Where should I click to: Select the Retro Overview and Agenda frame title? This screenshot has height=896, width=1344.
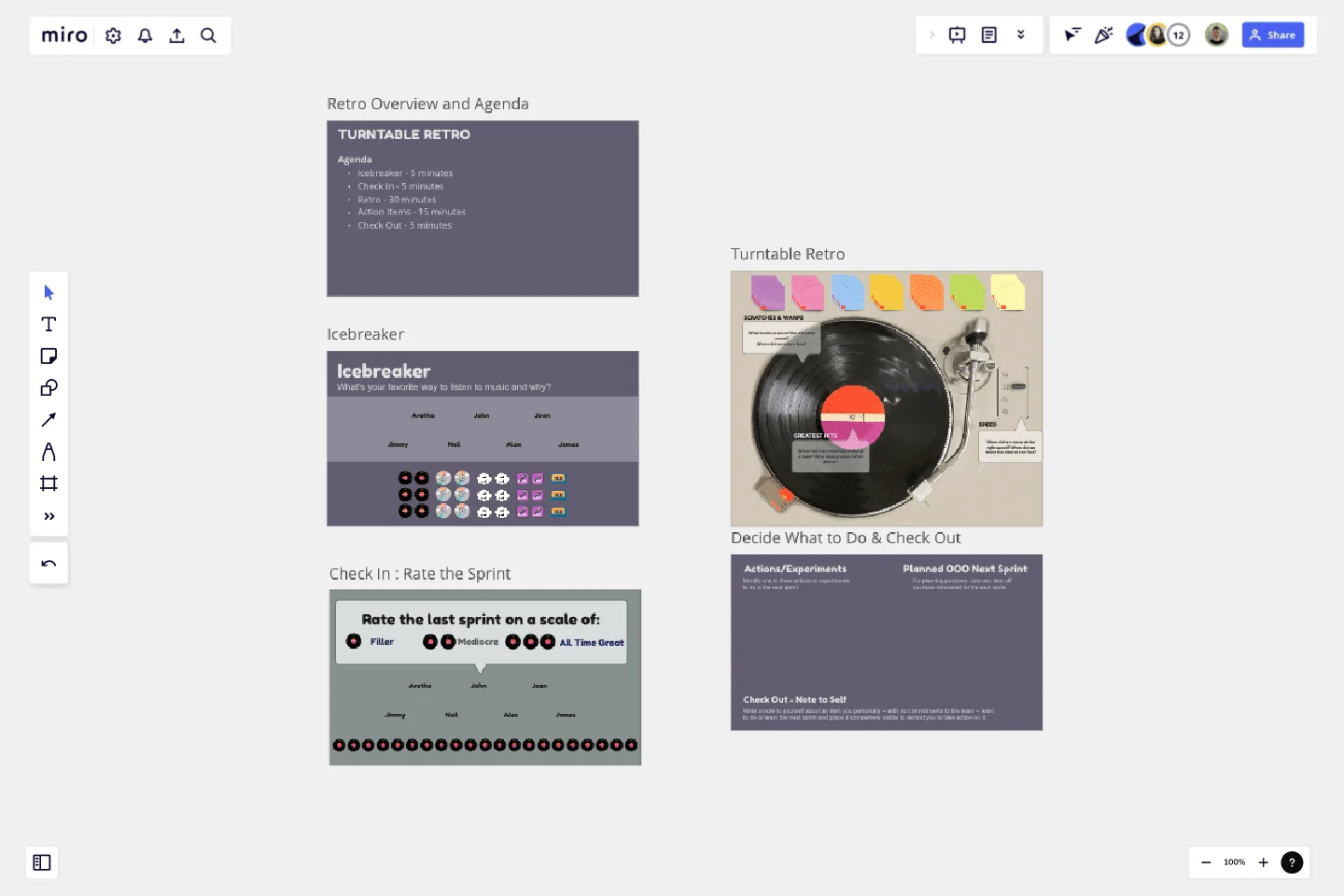coord(427,104)
